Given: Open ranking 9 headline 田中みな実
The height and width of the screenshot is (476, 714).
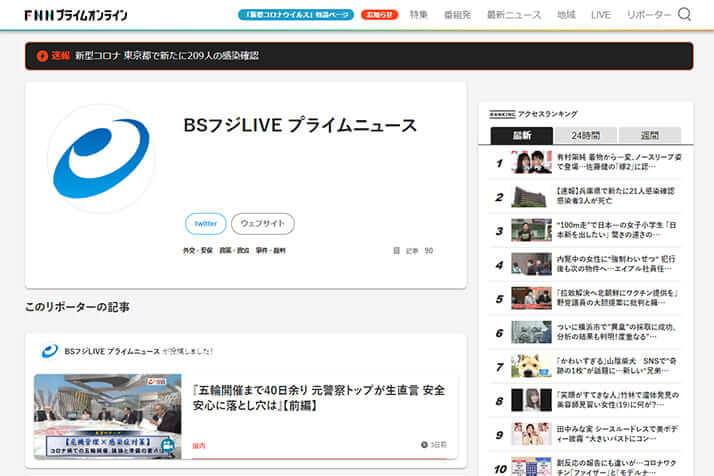Looking at the screenshot, I should (x=617, y=434).
